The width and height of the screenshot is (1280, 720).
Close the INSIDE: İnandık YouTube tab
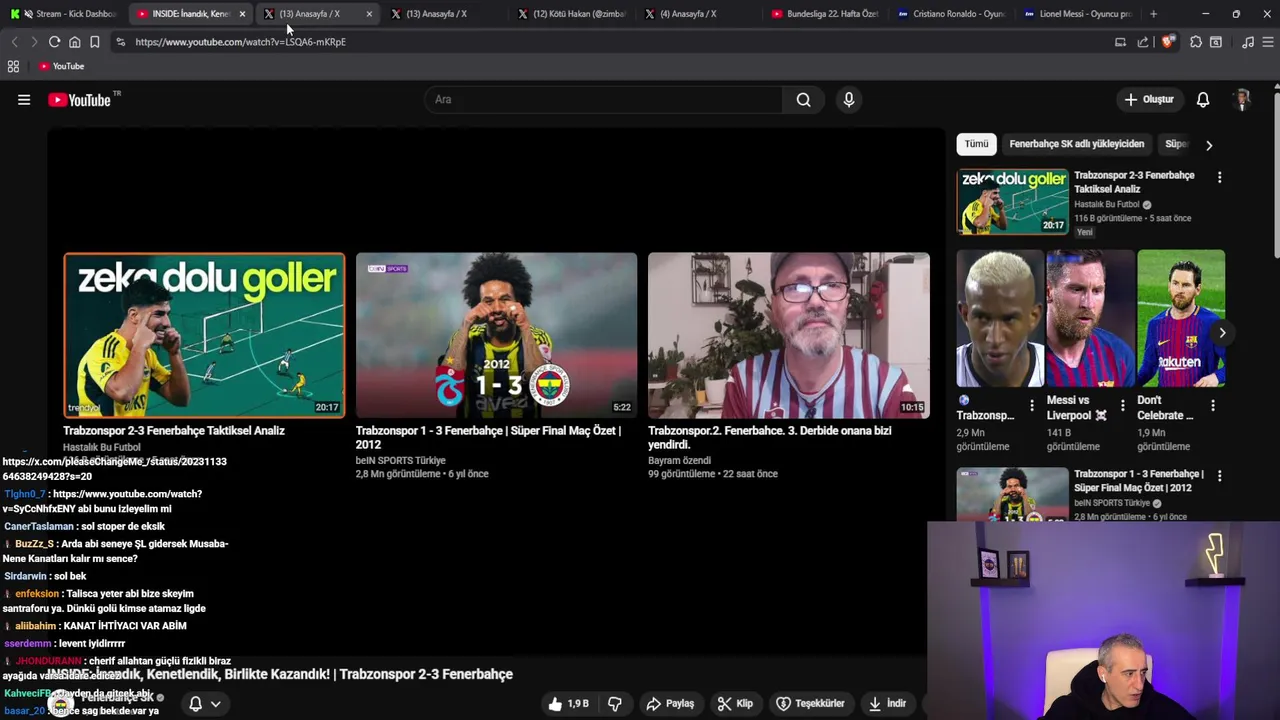pos(242,14)
